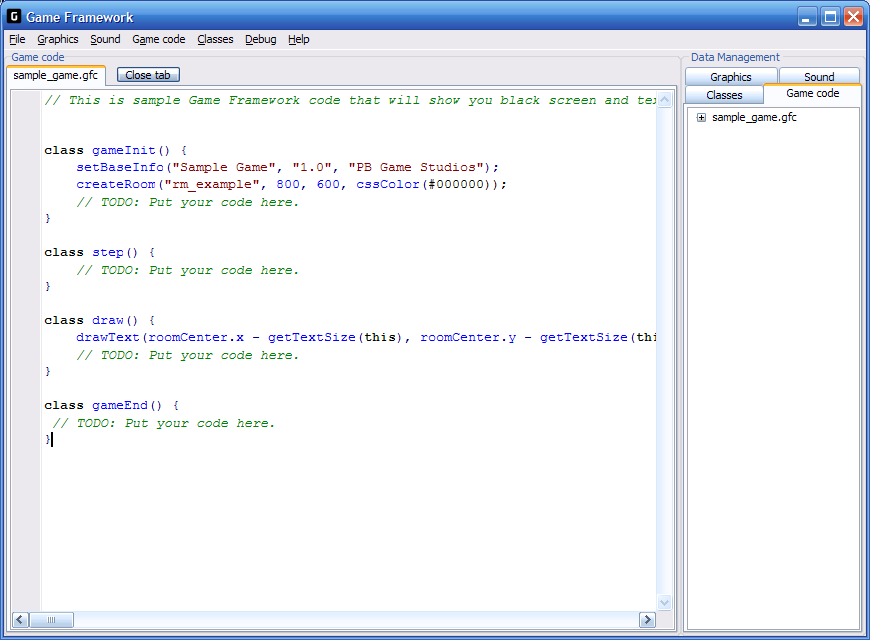
Task: Click the vertical scrollbar down arrow
Action: point(665,602)
